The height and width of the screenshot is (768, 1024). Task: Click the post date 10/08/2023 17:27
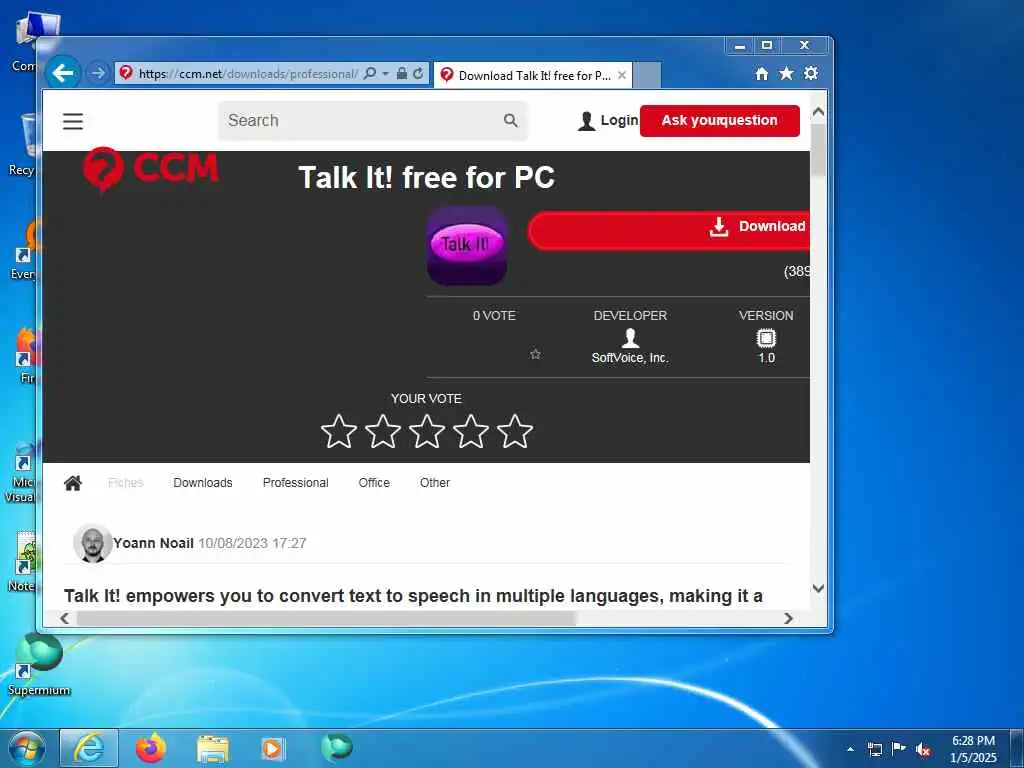point(252,543)
